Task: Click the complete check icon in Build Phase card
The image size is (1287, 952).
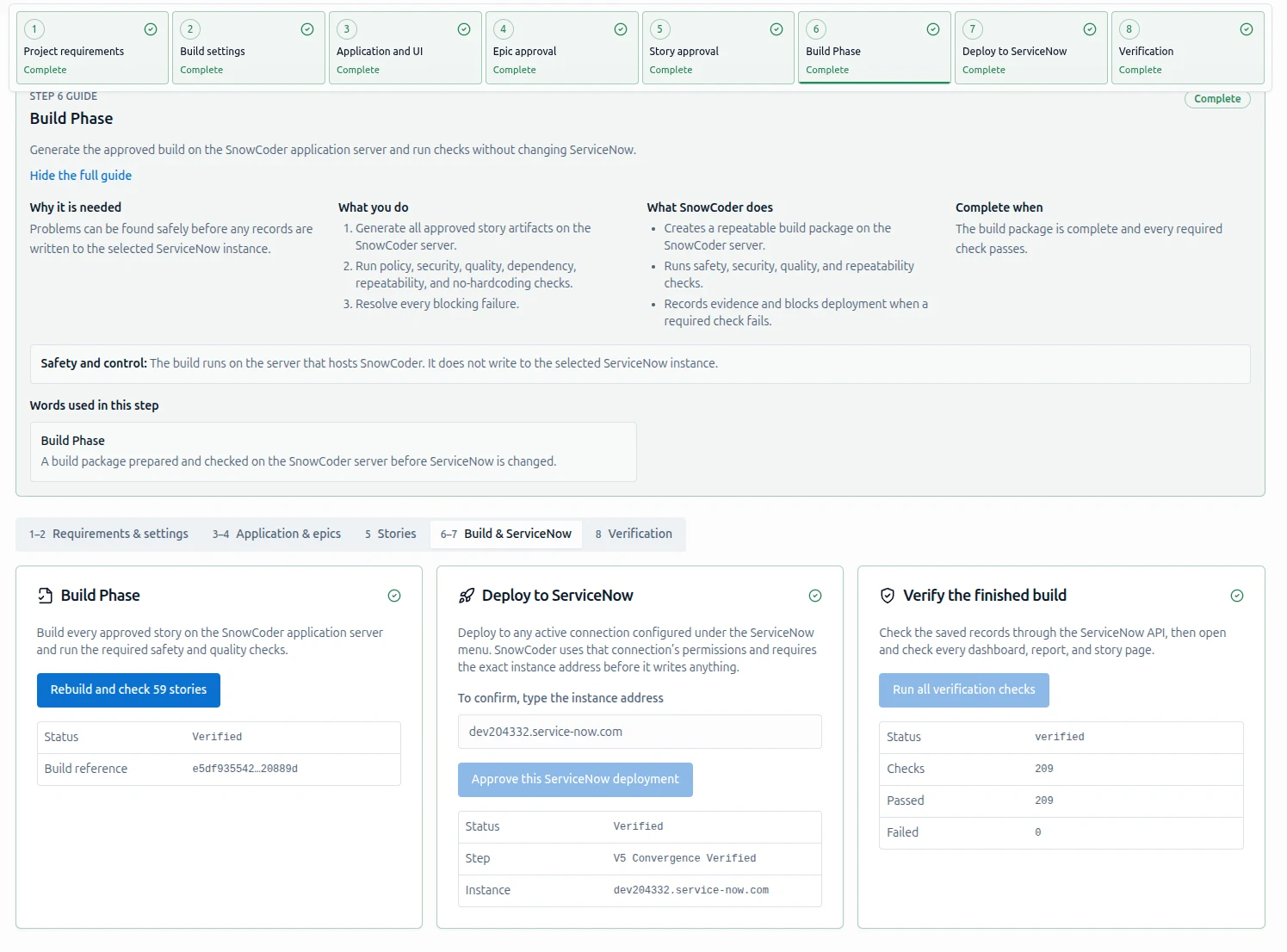Action: click(x=394, y=596)
